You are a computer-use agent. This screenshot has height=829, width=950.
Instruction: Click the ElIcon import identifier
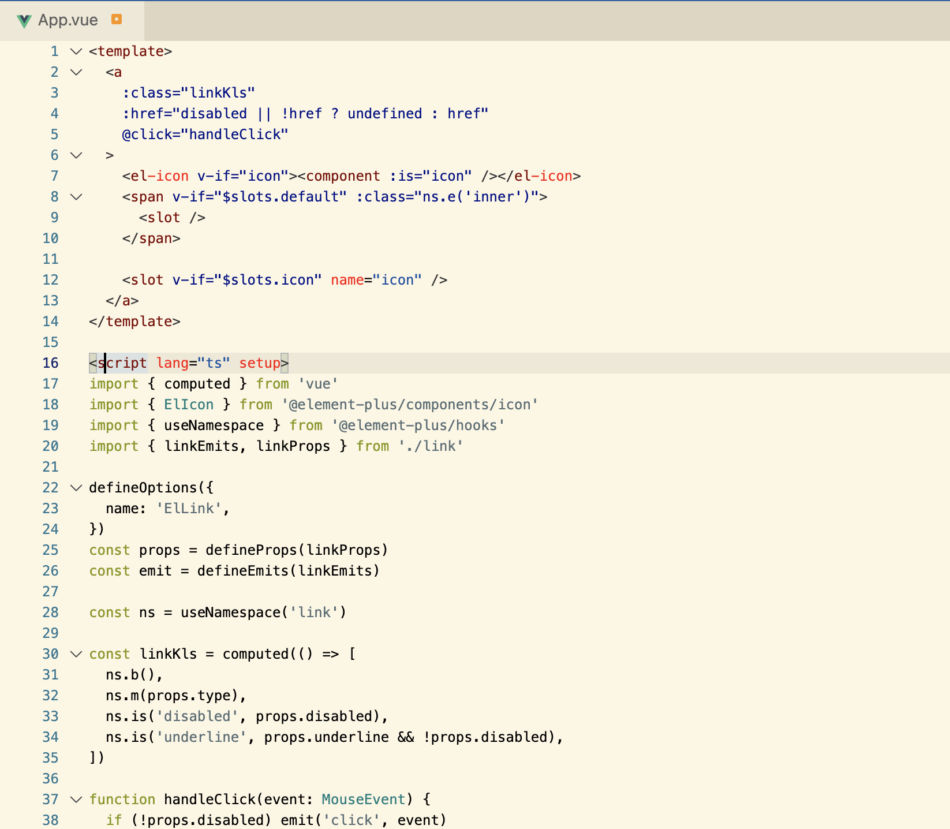[x=189, y=405]
